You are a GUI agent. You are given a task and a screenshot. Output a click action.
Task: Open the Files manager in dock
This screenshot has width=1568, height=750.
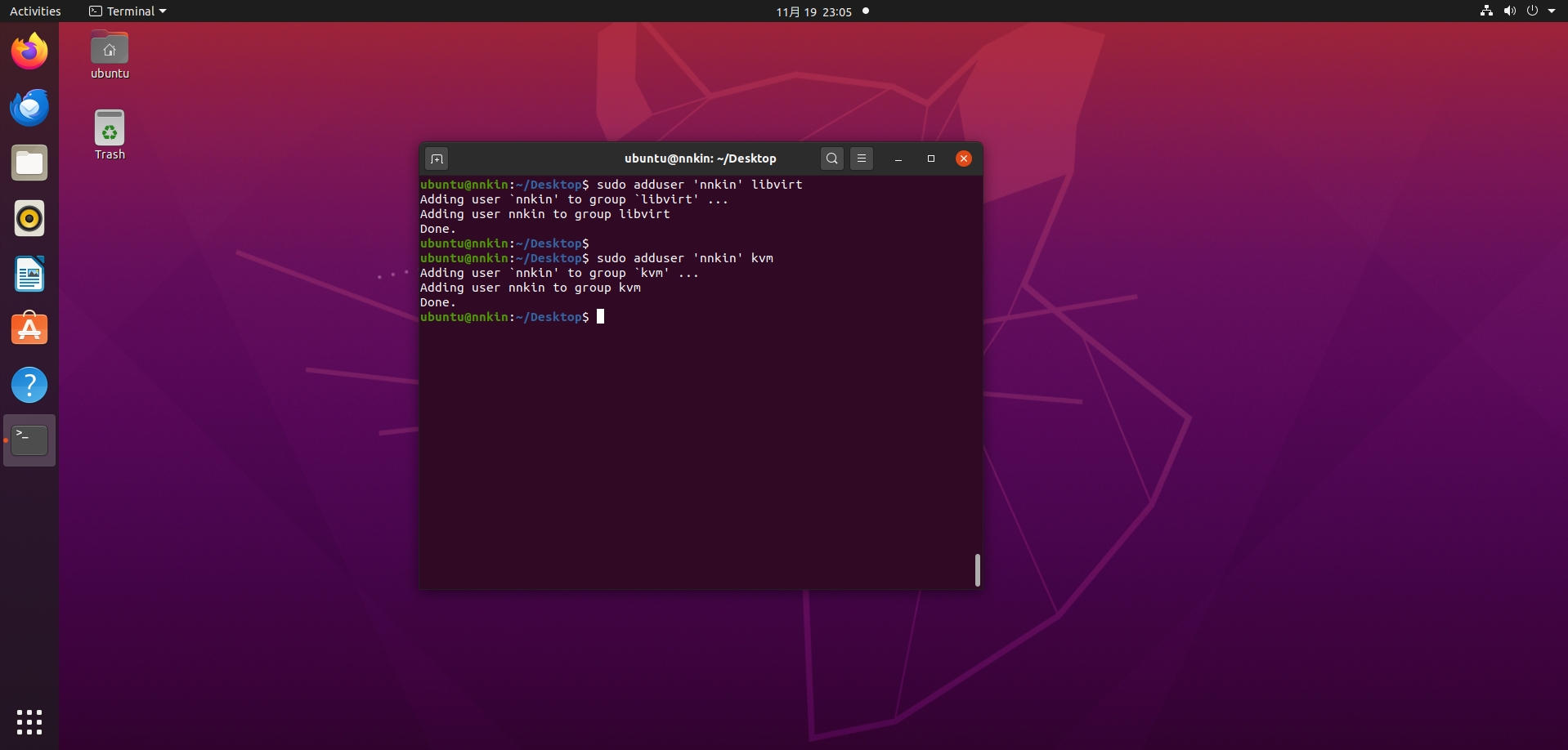coord(29,163)
